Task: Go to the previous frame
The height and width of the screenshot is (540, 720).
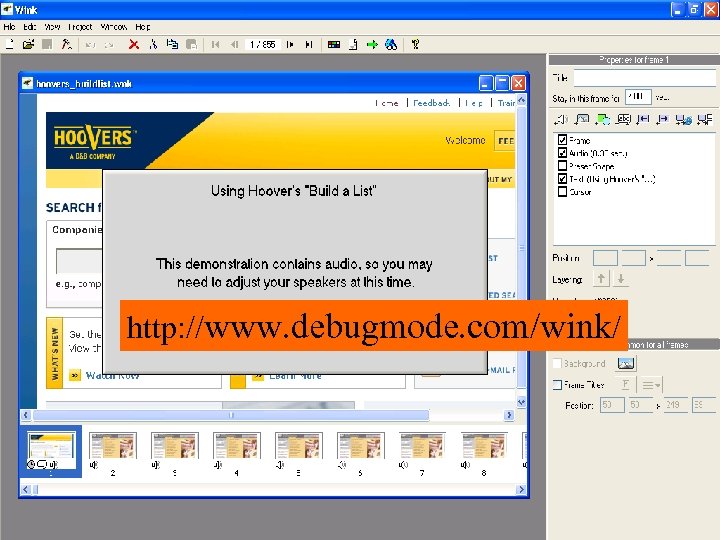Action: [x=234, y=44]
